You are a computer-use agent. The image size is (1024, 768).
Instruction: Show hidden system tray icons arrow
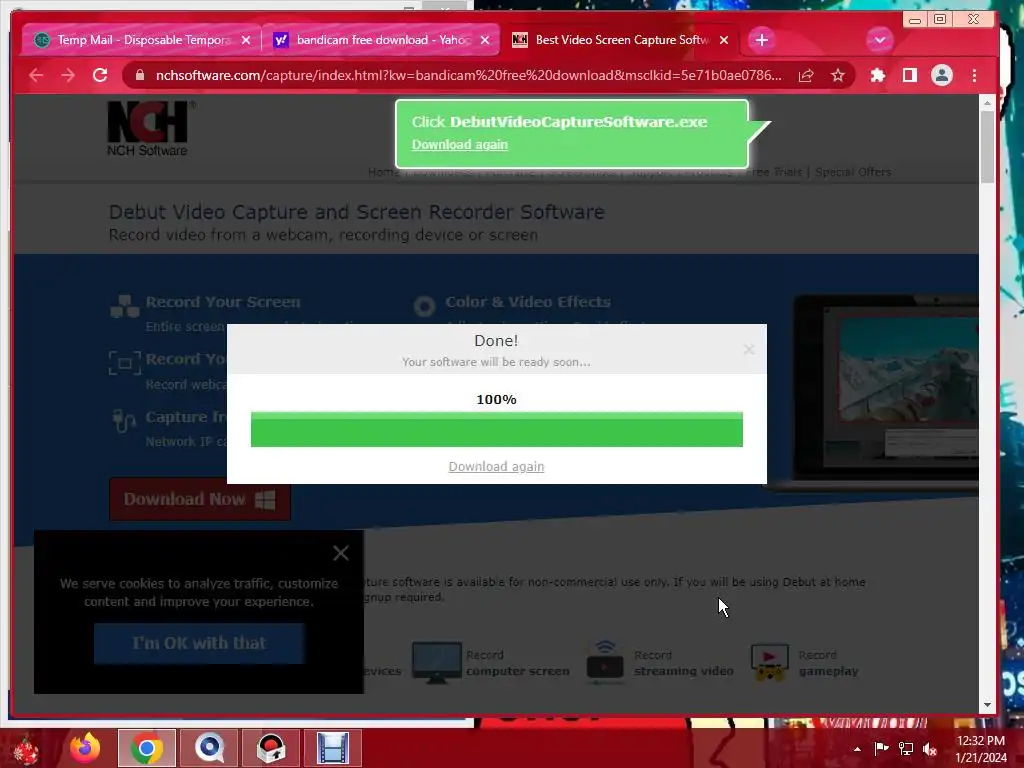tap(857, 749)
